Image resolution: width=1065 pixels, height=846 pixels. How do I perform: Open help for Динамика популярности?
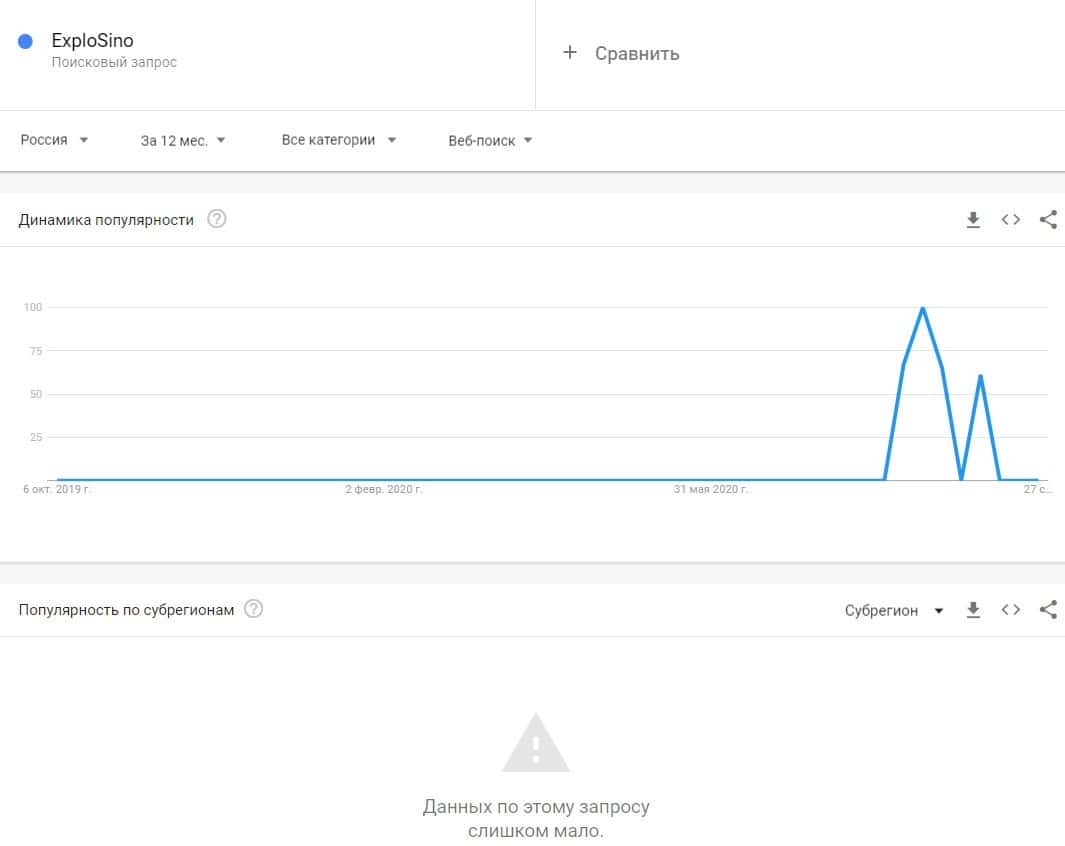[217, 219]
